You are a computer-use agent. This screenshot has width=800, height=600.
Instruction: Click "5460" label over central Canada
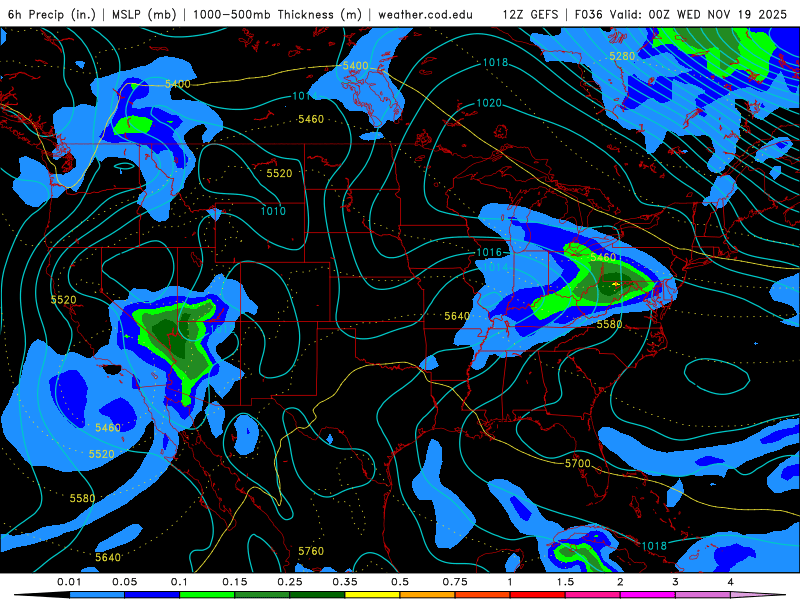pos(311,119)
